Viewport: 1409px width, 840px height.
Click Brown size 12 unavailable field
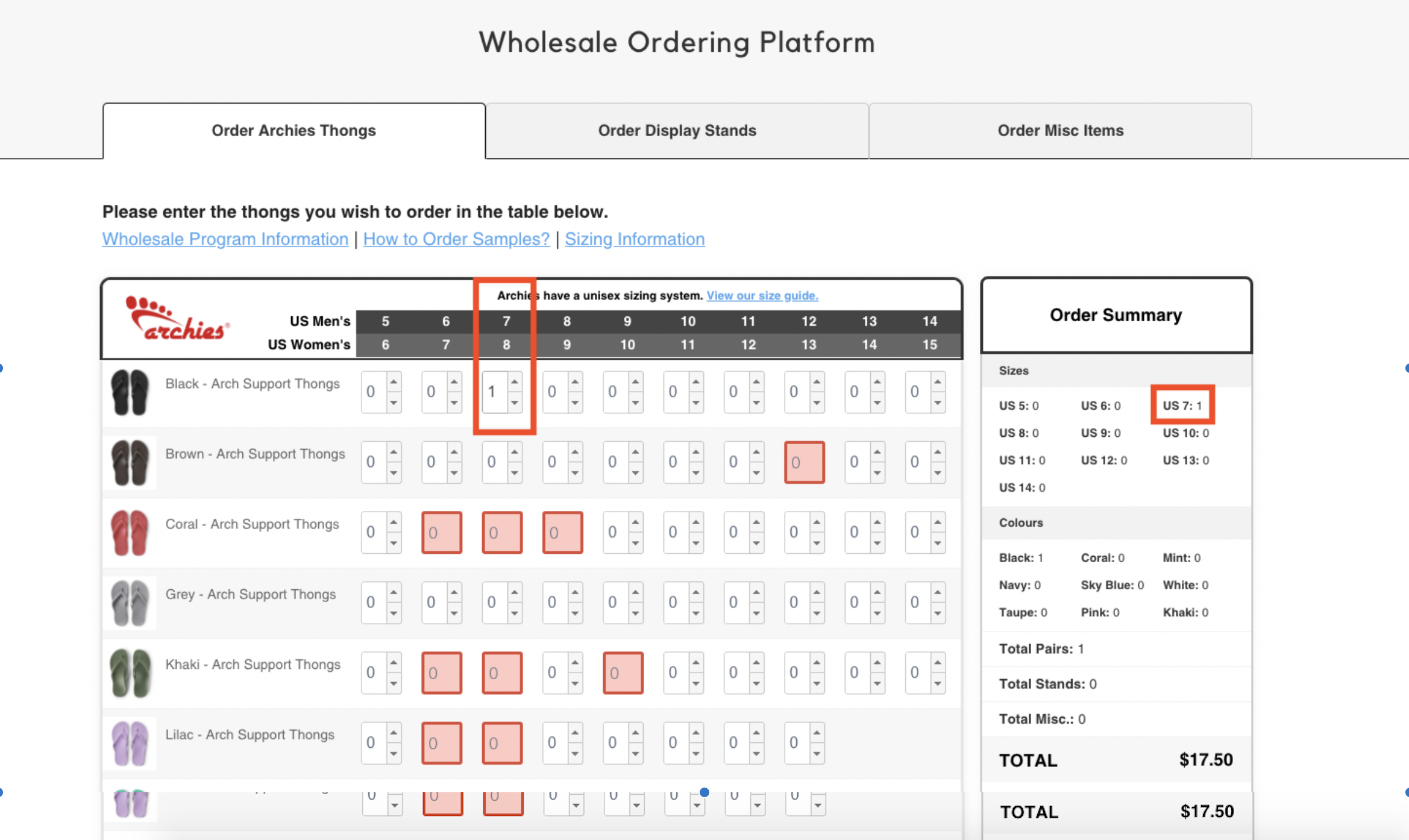pos(805,462)
